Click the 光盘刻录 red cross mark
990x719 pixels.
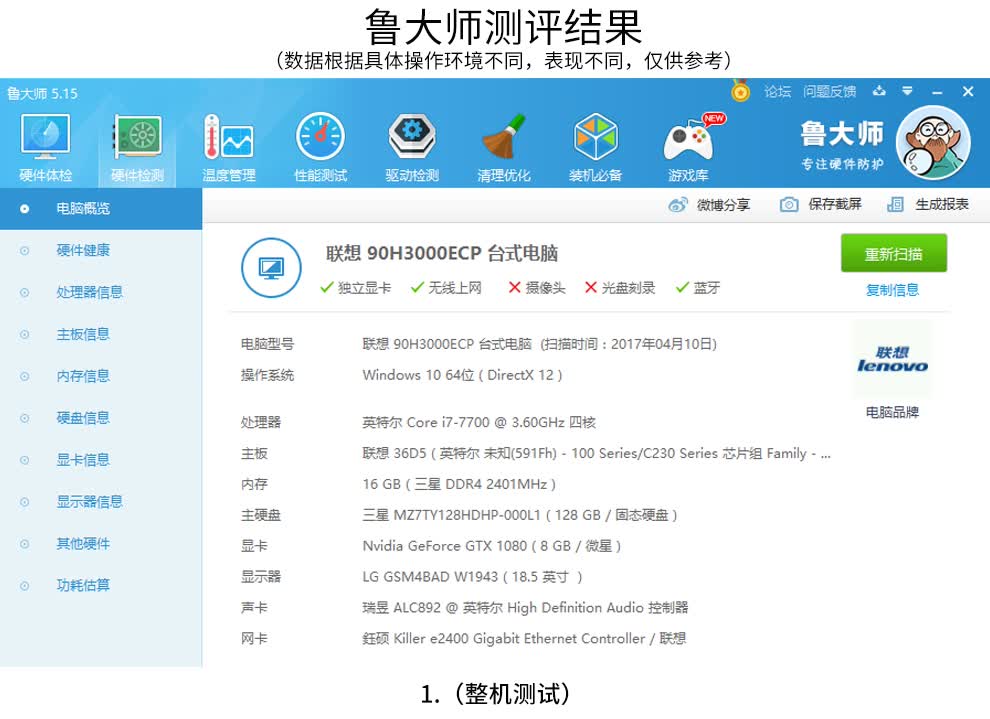tap(591, 288)
